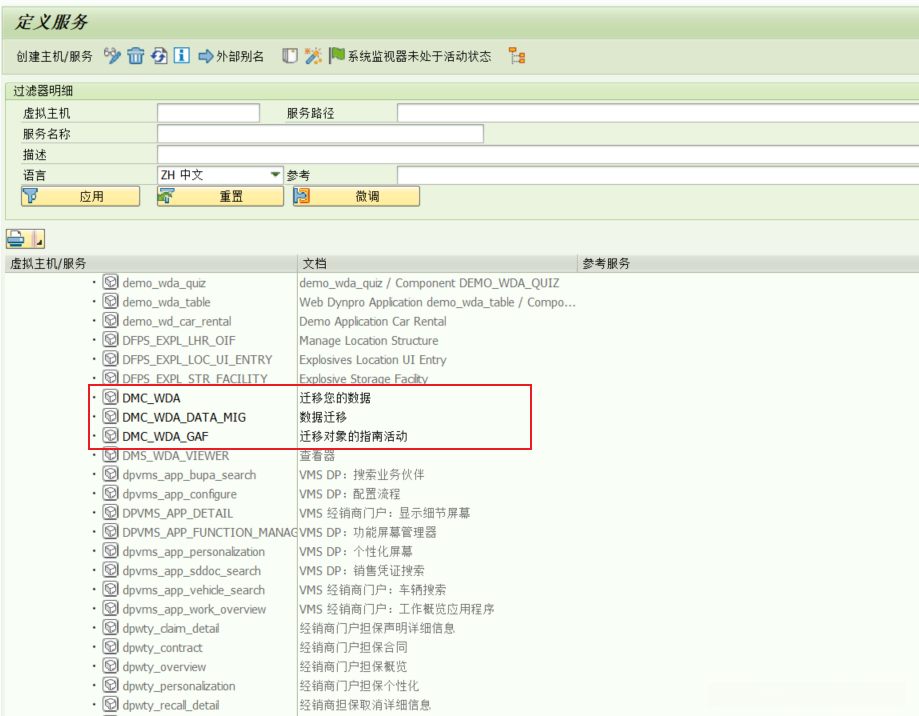Click the text VMS DP: 个性化屏幕
This screenshot has width=919, height=716.
pos(356,551)
